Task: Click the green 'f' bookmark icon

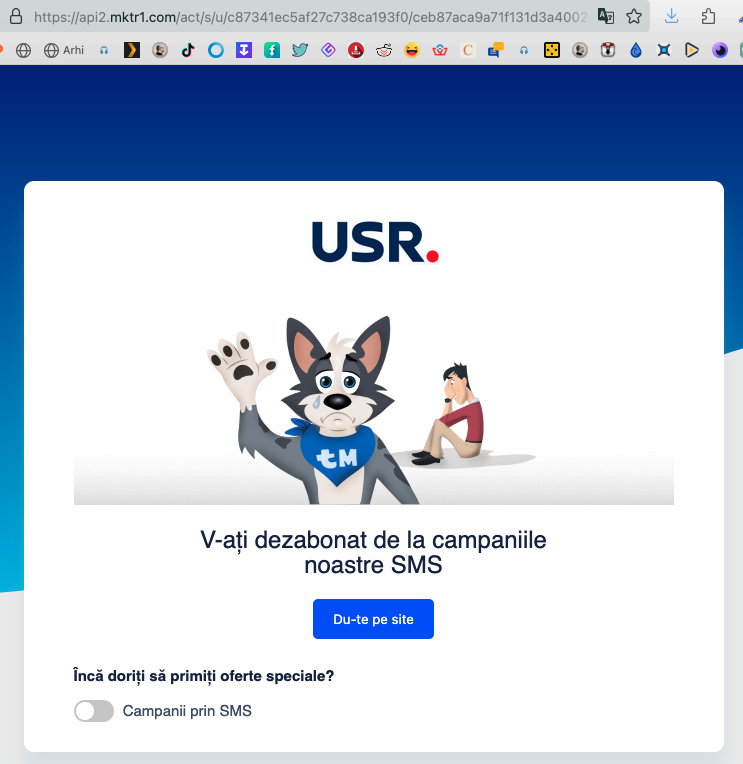Action: pos(272,50)
